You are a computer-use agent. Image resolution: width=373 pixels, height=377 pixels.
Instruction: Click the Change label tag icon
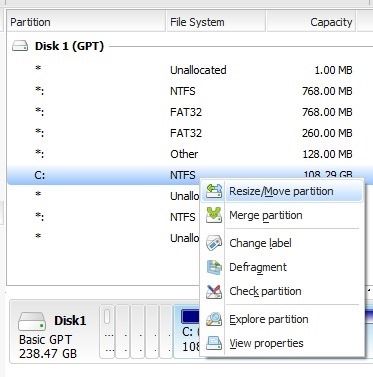tap(214, 243)
